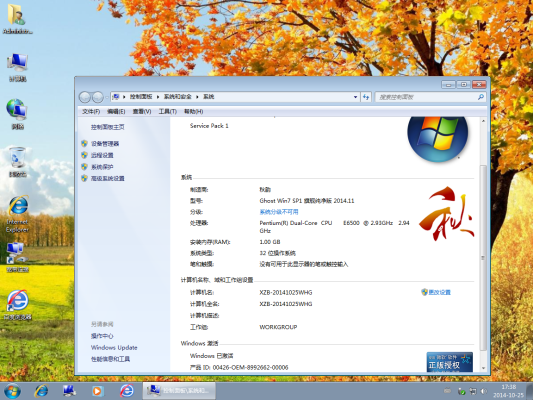The width and height of the screenshot is (533, 400).
Task: Go forward with the navigation forward arrow
Action: [98, 97]
